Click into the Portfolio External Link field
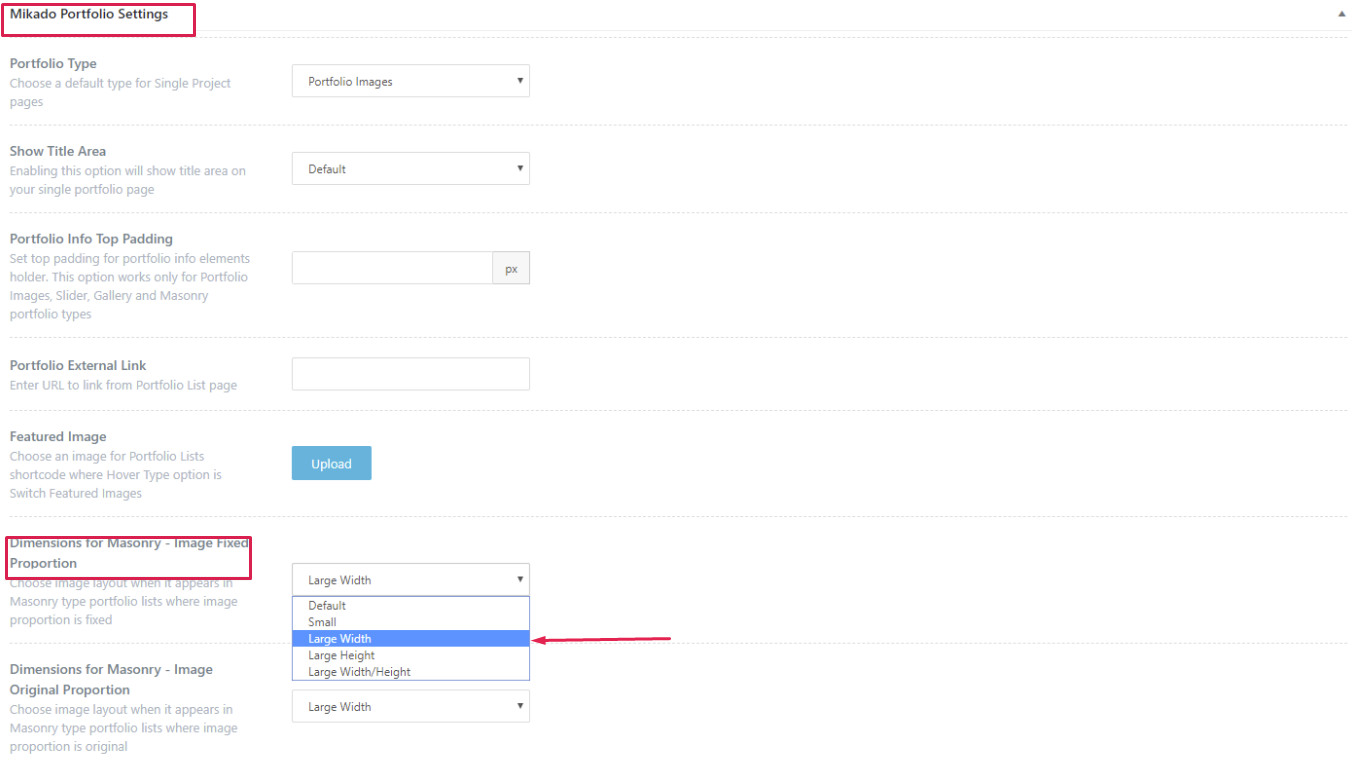1352x777 pixels. pos(410,374)
